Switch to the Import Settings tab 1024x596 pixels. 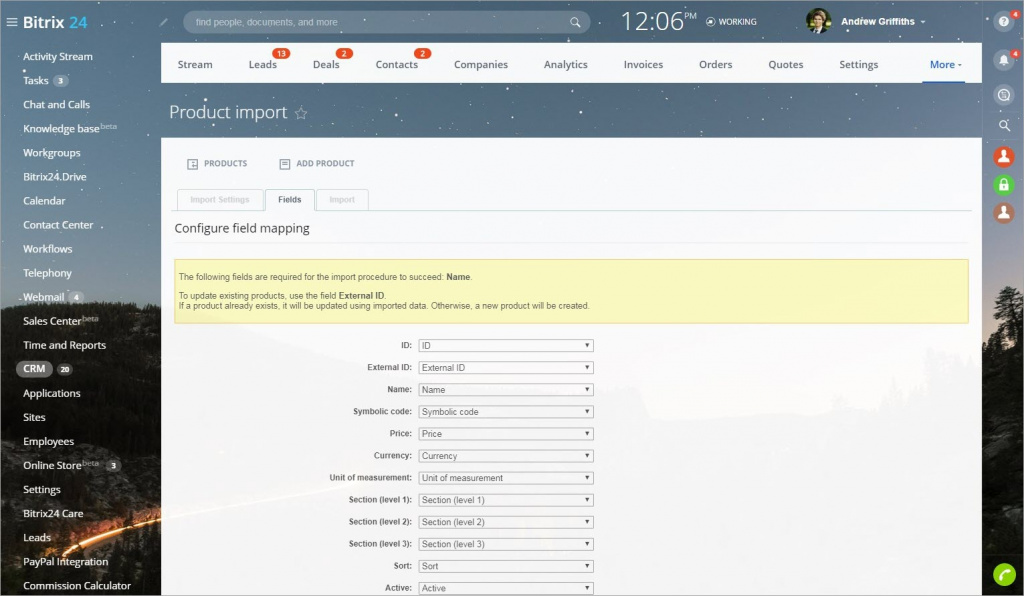tap(220, 200)
